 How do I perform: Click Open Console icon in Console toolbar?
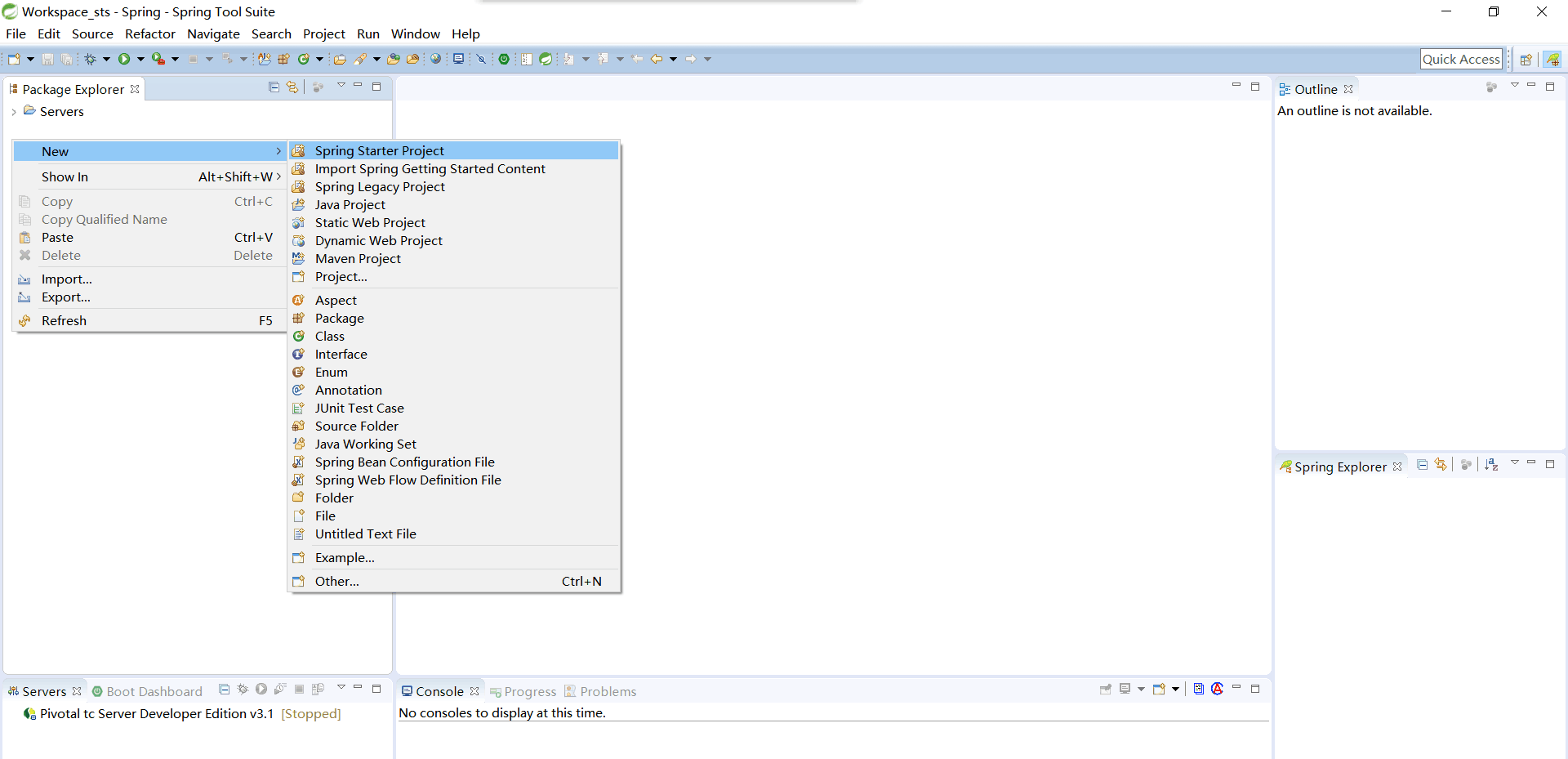(x=1159, y=689)
